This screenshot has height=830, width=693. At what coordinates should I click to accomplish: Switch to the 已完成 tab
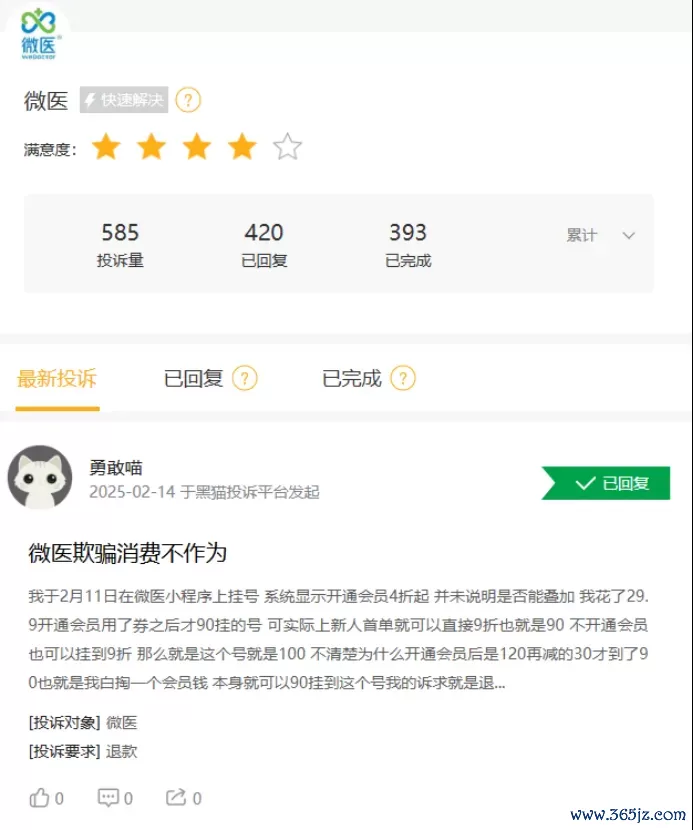(352, 378)
